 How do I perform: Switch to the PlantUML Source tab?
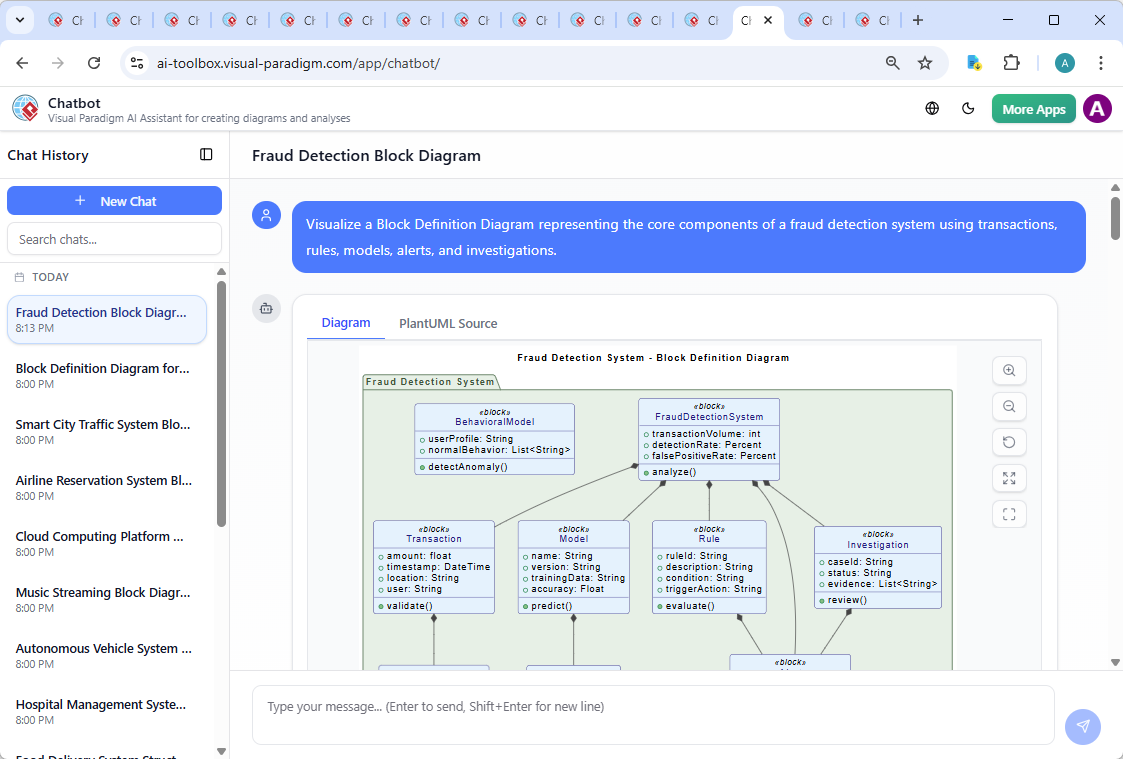(448, 323)
